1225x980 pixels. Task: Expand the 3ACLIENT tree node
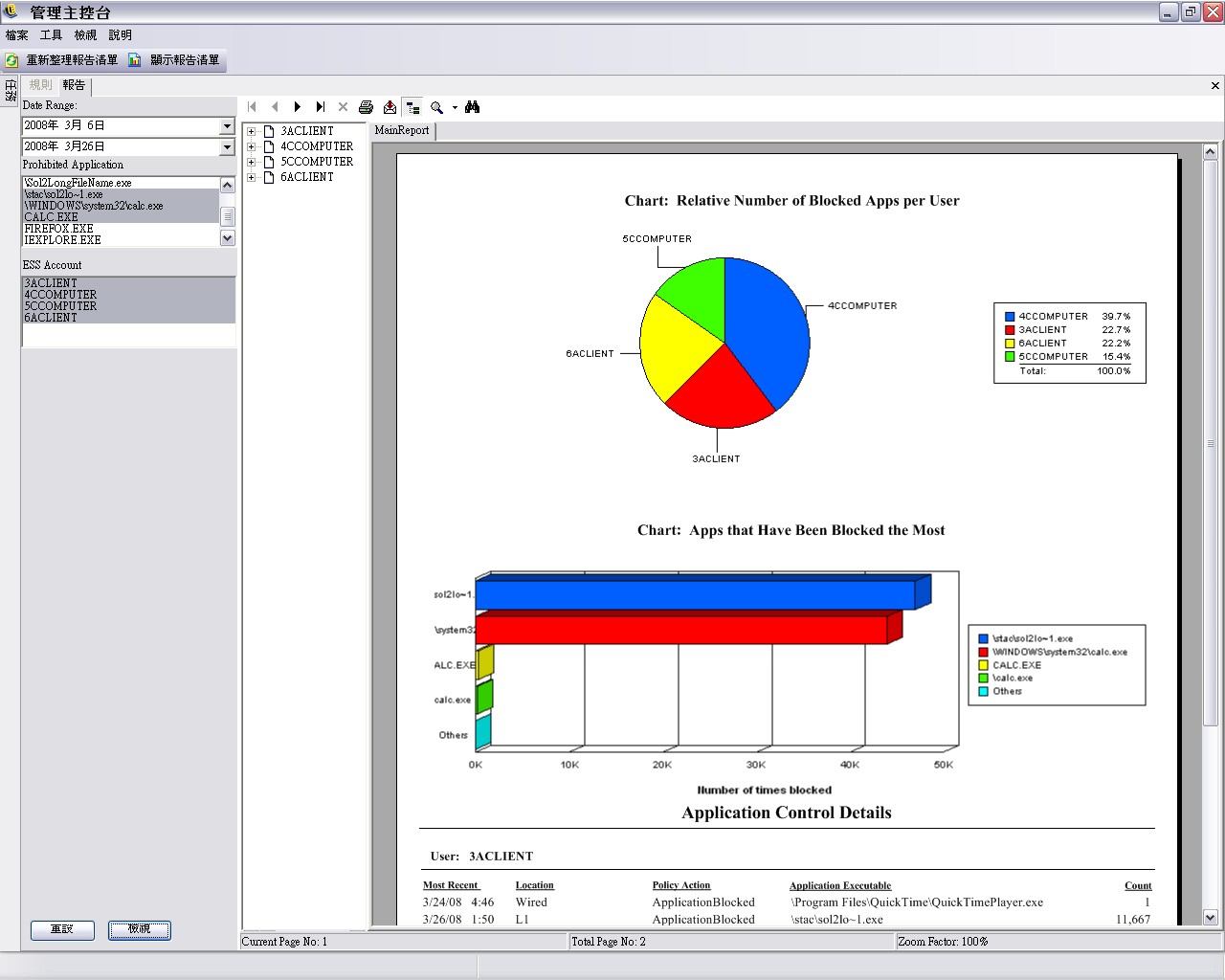[251, 132]
